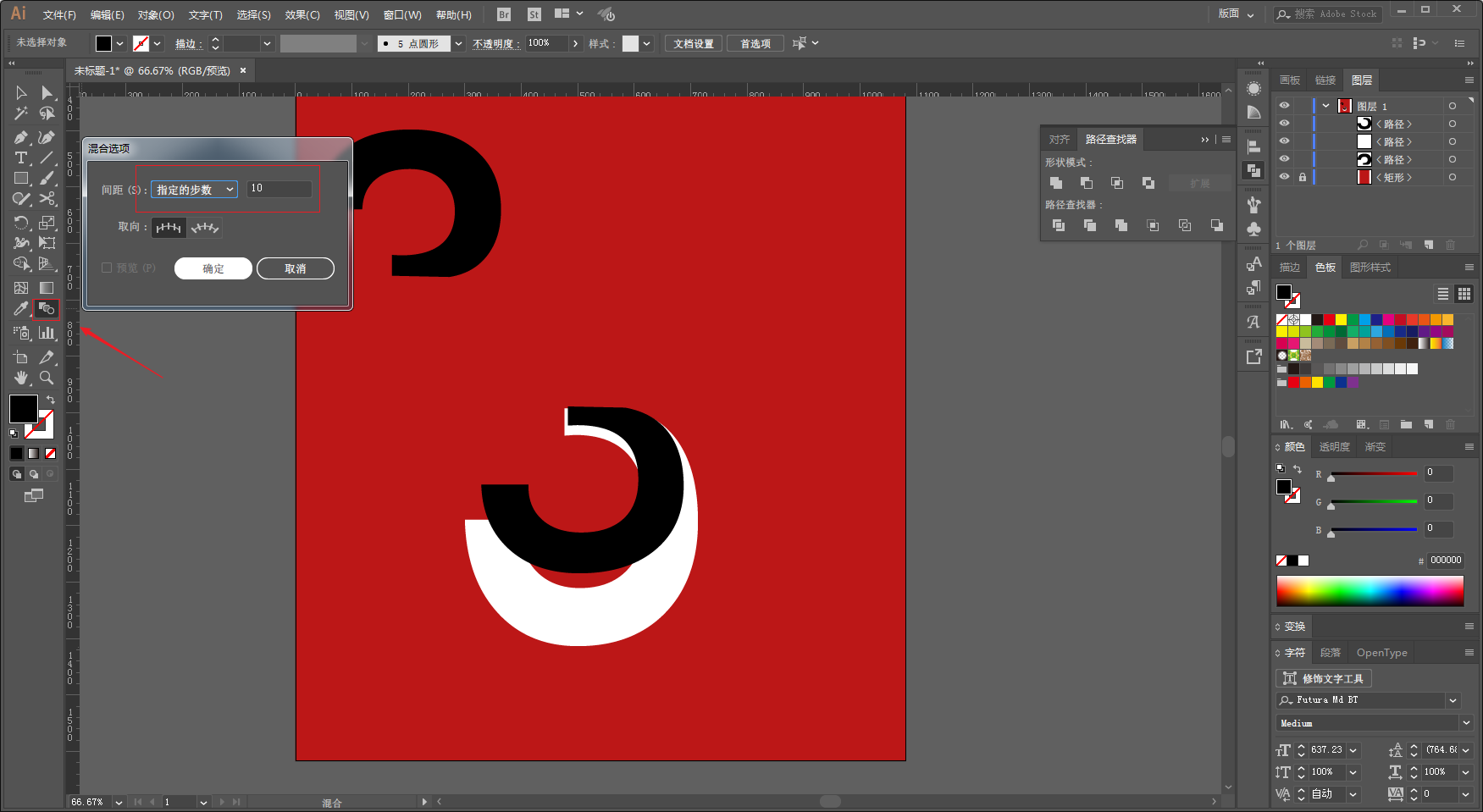
Task: Open the Futura Md BT font dropdown
Action: click(x=1453, y=700)
